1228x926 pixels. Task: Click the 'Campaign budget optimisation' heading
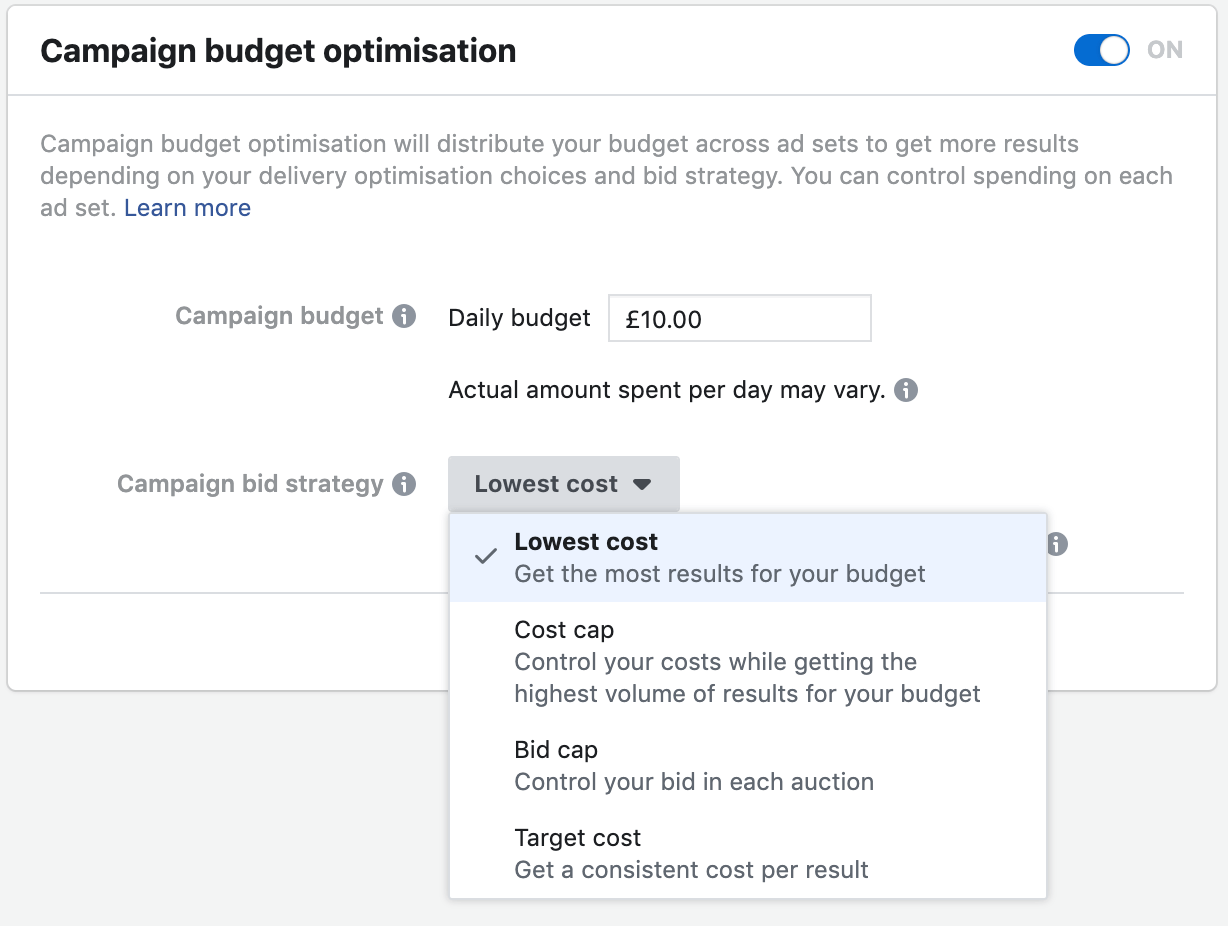tap(278, 50)
